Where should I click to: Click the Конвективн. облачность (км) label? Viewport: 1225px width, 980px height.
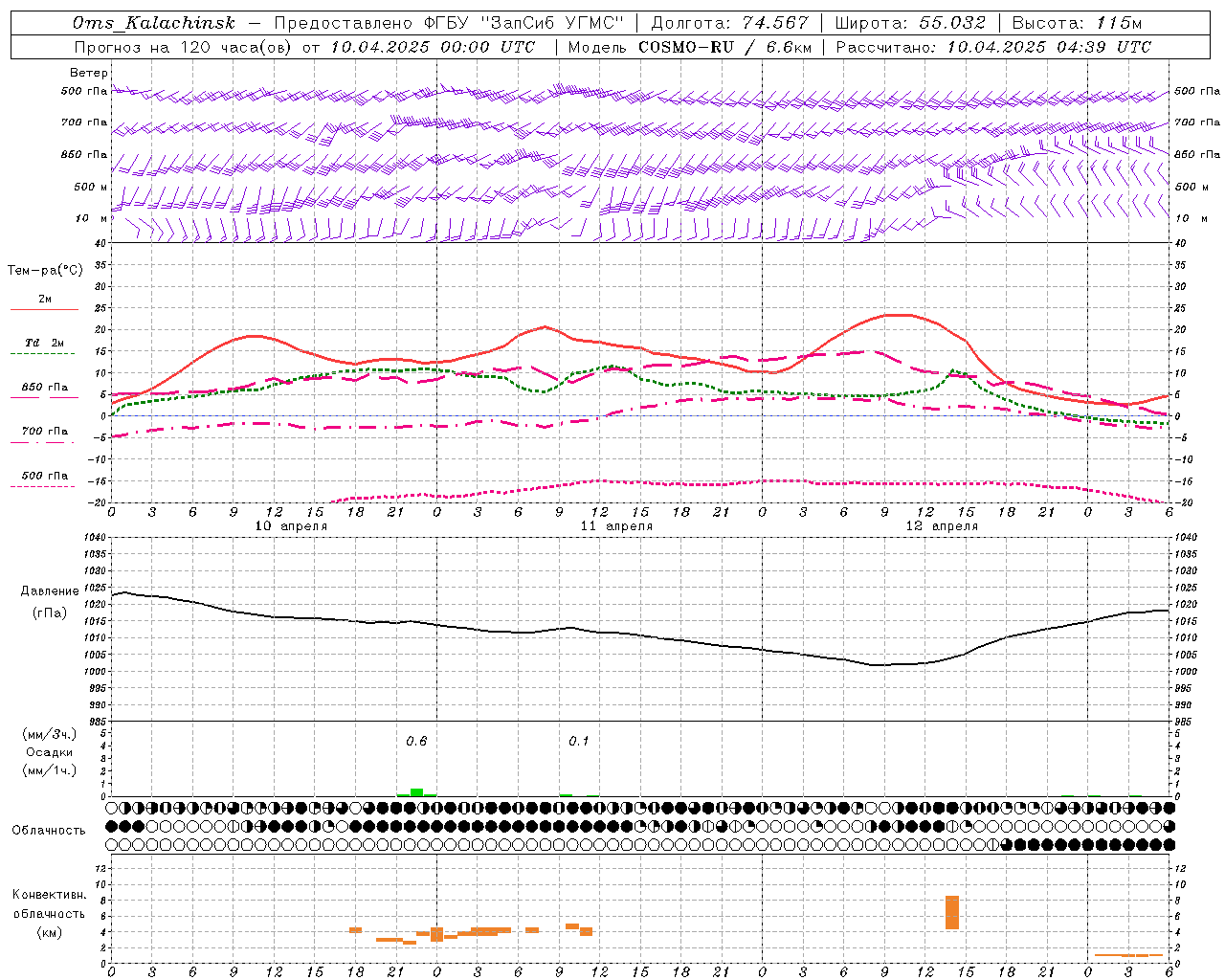tap(49, 913)
